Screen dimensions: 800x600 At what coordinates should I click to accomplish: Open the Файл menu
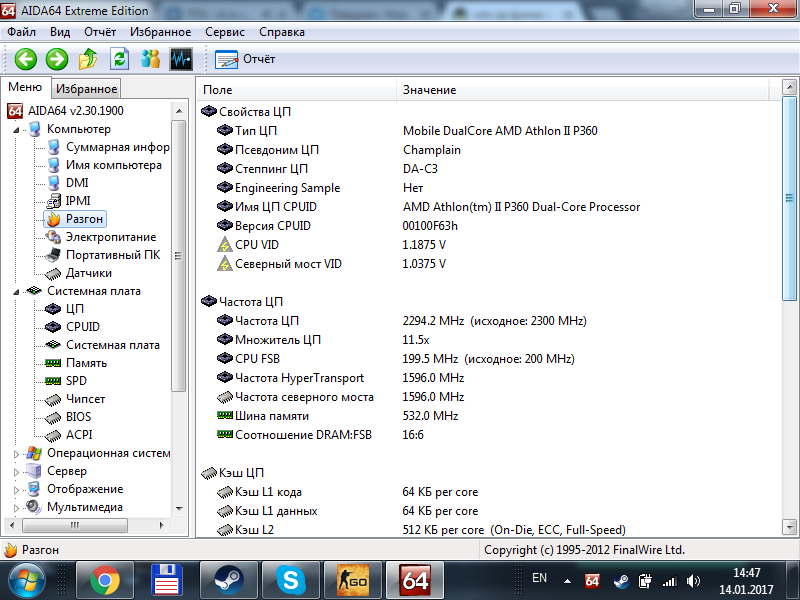(21, 32)
